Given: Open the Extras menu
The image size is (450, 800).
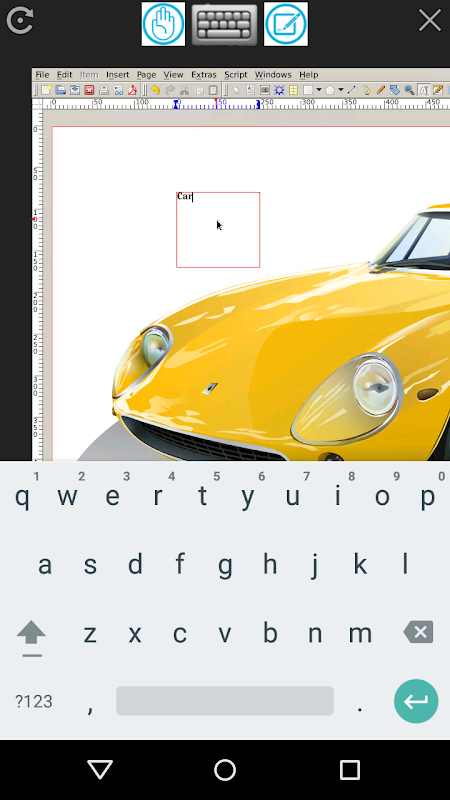Looking at the screenshot, I should 204,74.
